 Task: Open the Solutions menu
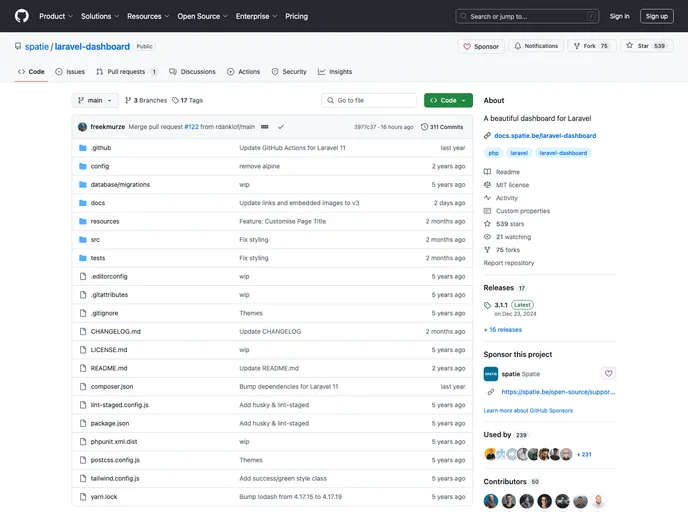(100, 16)
